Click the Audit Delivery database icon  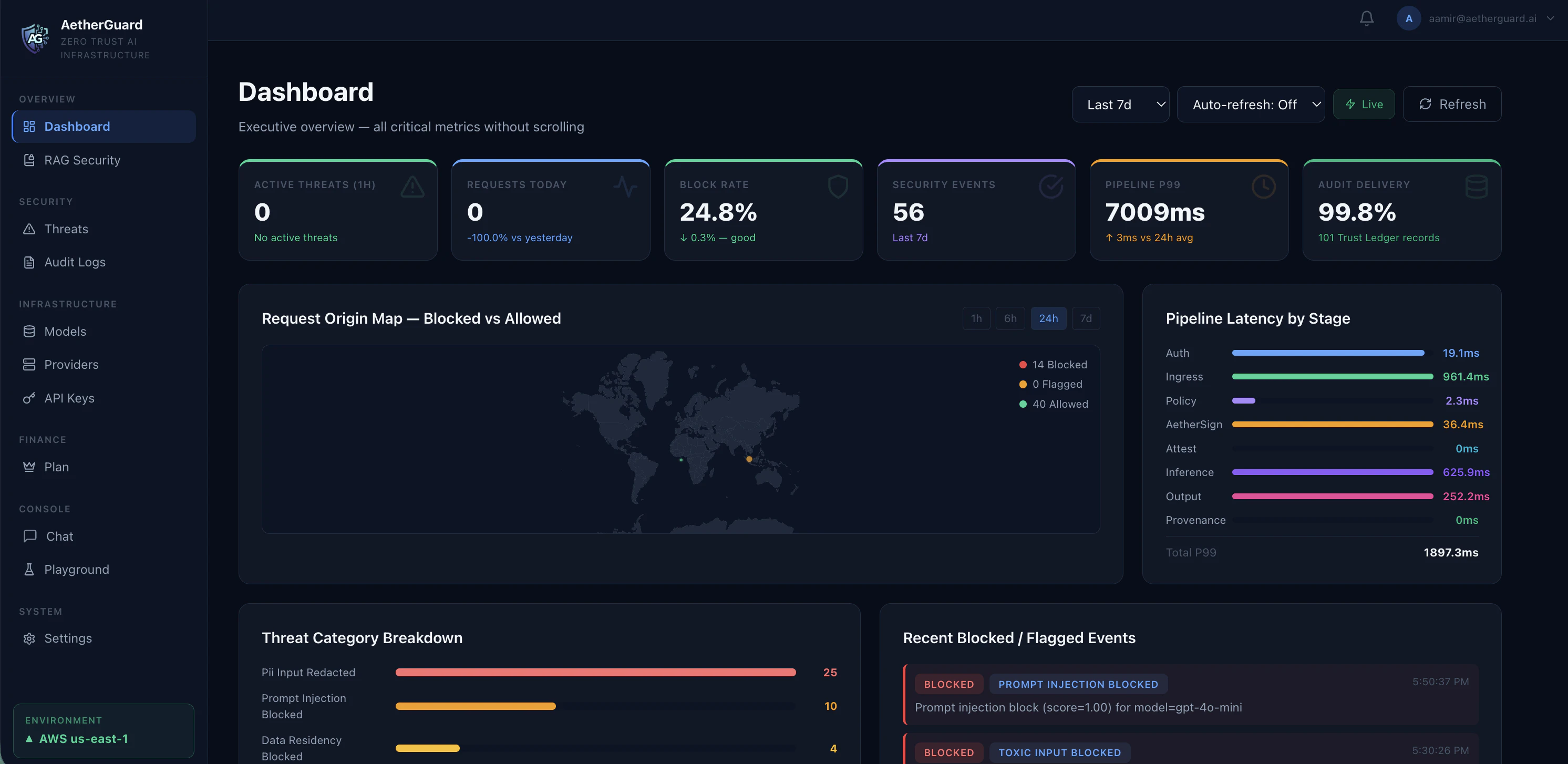1476,187
